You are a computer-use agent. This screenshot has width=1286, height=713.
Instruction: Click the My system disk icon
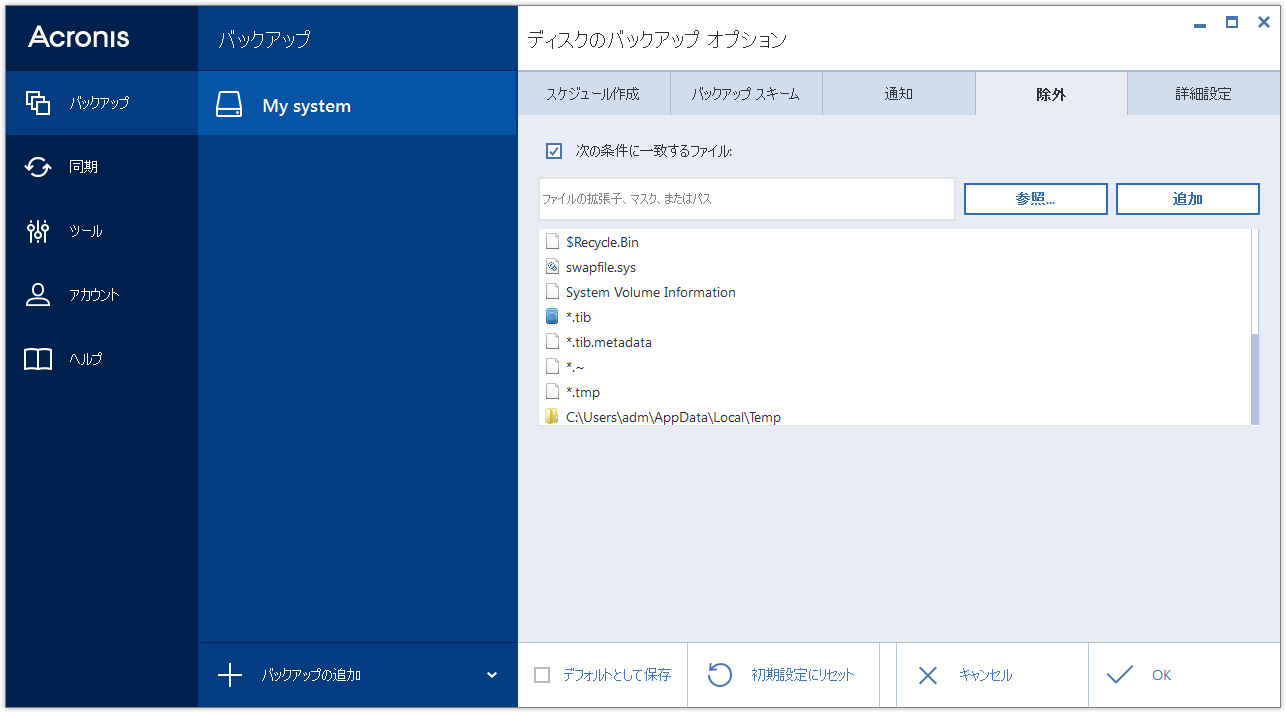pos(230,106)
